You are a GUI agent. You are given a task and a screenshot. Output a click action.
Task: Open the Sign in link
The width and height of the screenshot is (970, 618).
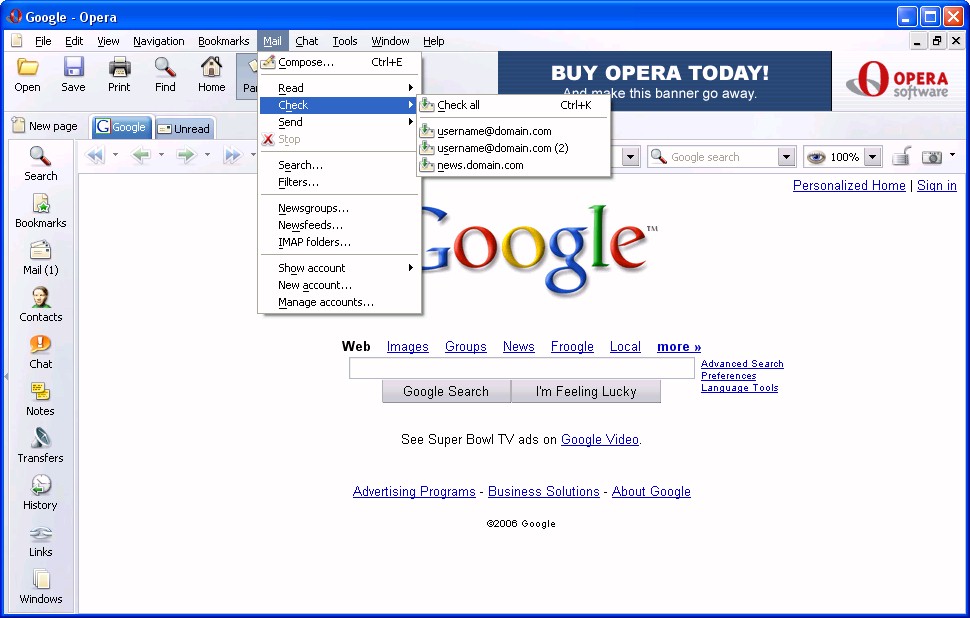click(937, 185)
